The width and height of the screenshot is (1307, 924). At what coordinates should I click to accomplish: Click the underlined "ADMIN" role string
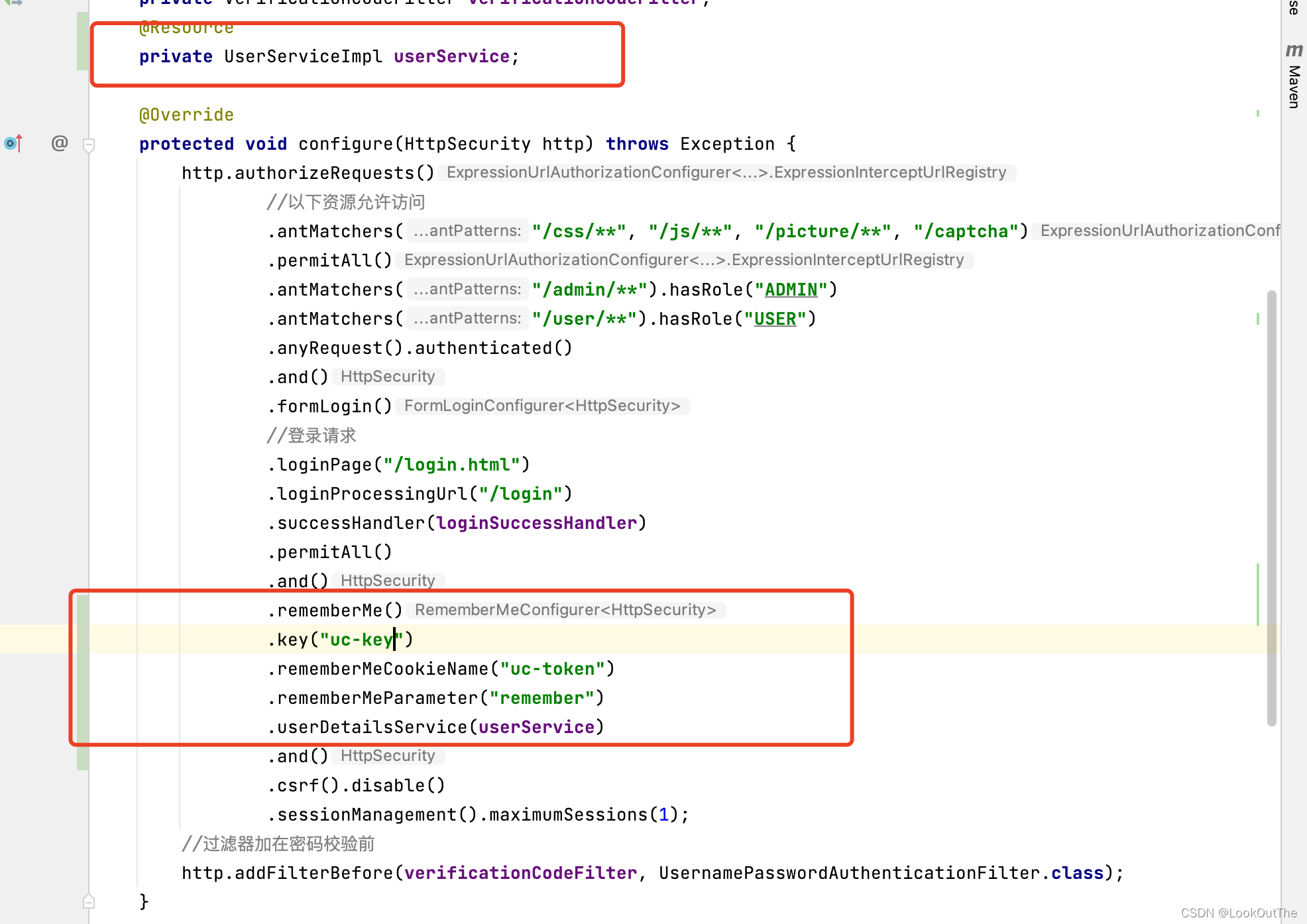791,290
